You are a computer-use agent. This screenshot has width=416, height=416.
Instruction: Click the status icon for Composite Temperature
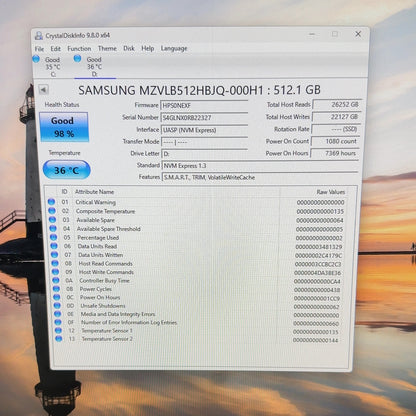pos(52,211)
